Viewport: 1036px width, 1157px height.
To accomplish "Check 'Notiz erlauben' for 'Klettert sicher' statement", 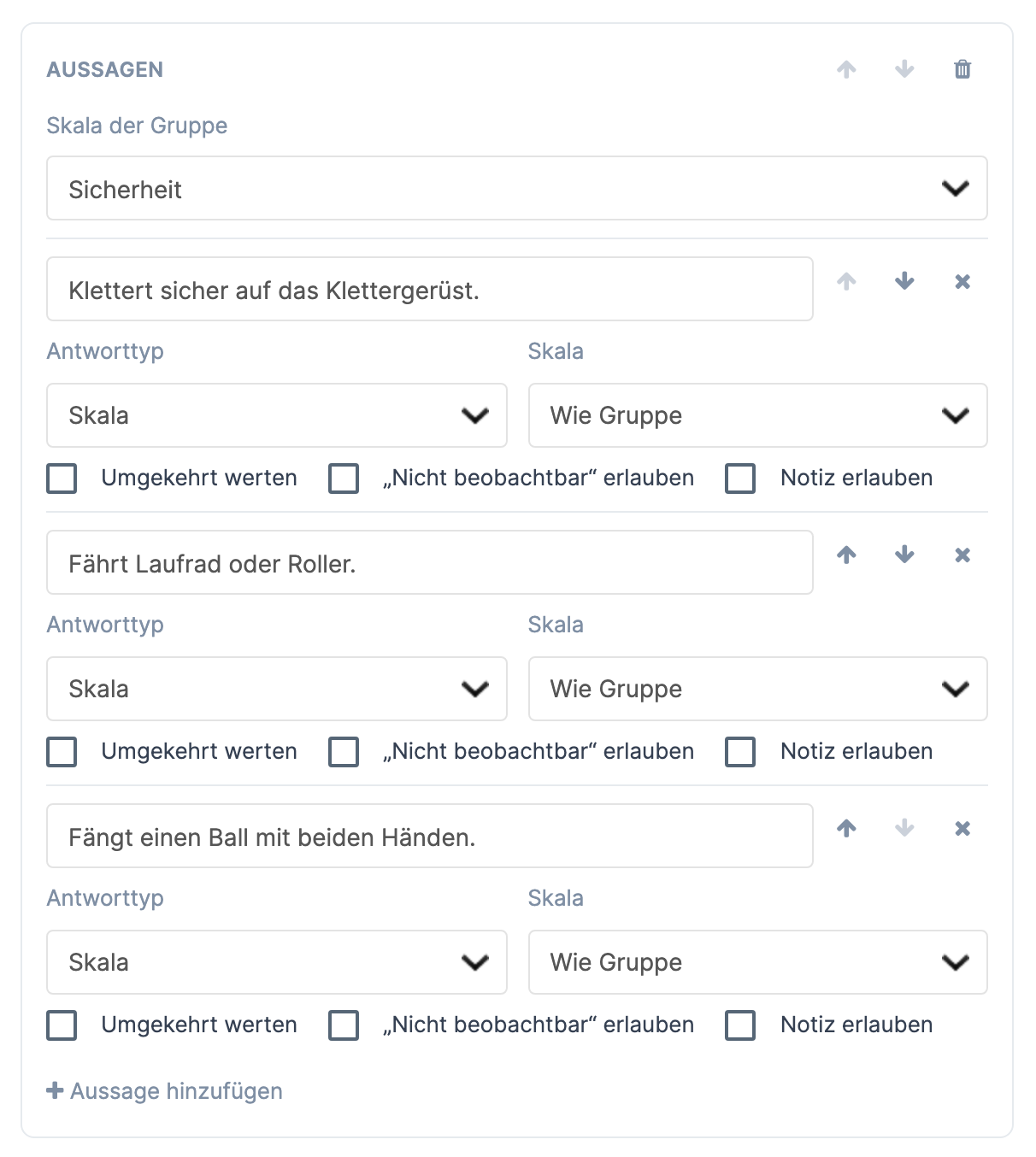I will pyautogui.click(x=740, y=479).
